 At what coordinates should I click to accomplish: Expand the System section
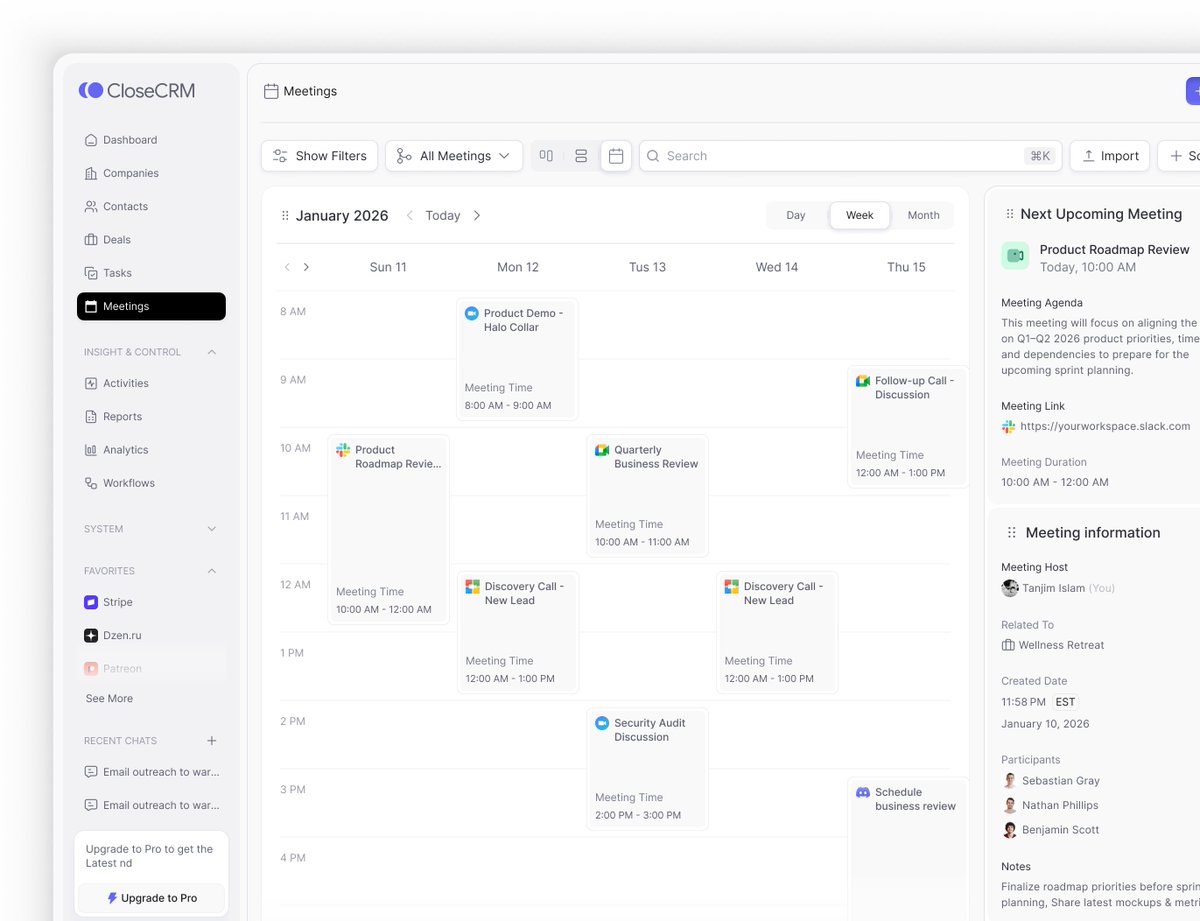coord(211,529)
